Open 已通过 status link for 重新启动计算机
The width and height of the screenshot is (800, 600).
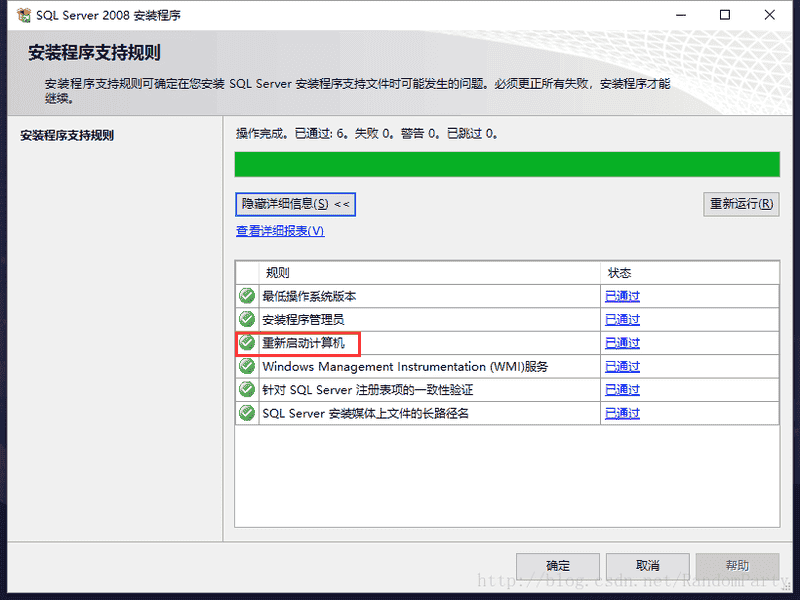622,343
